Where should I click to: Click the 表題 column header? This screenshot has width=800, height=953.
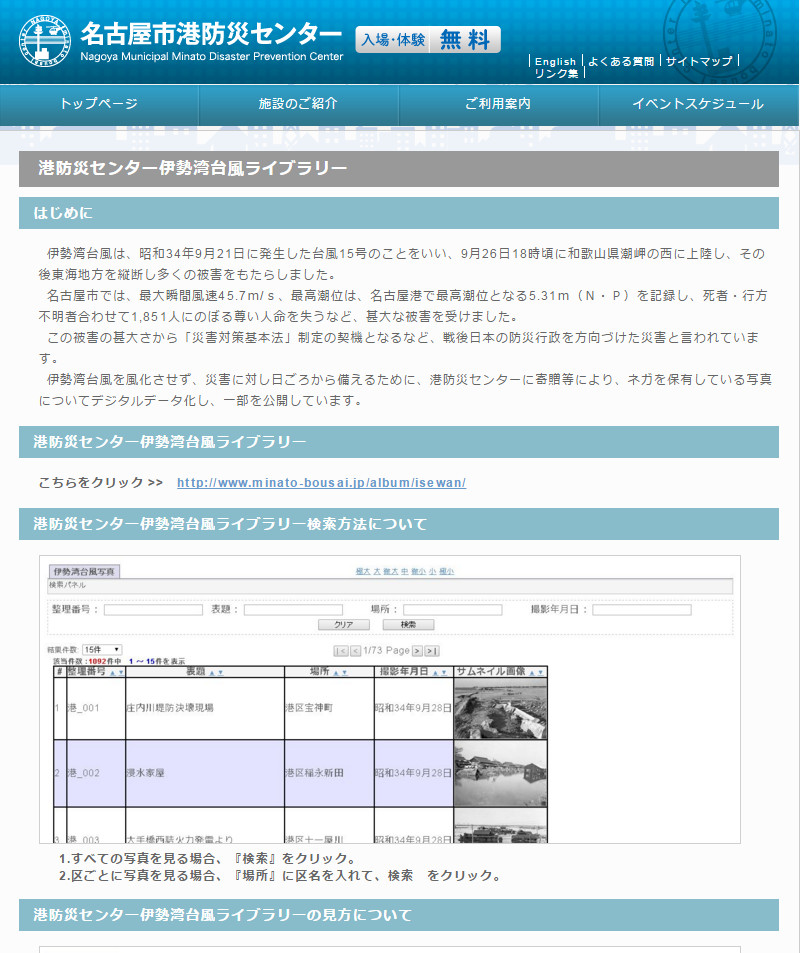[x=205, y=672]
